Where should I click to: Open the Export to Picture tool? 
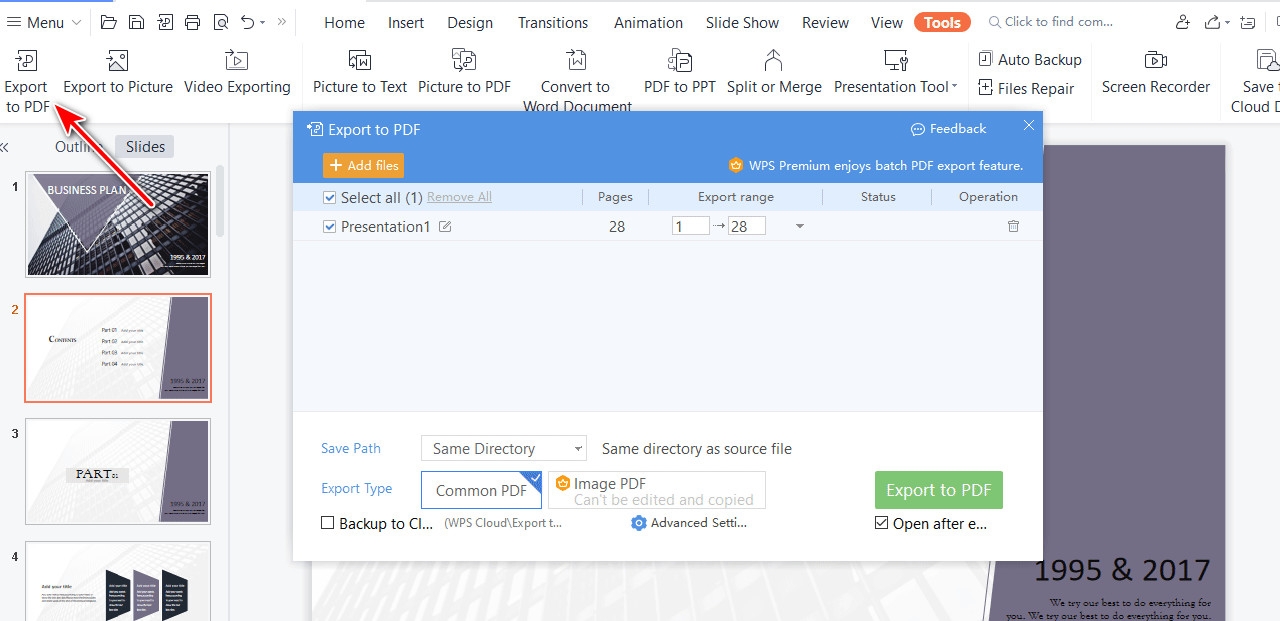pyautogui.click(x=118, y=72)
